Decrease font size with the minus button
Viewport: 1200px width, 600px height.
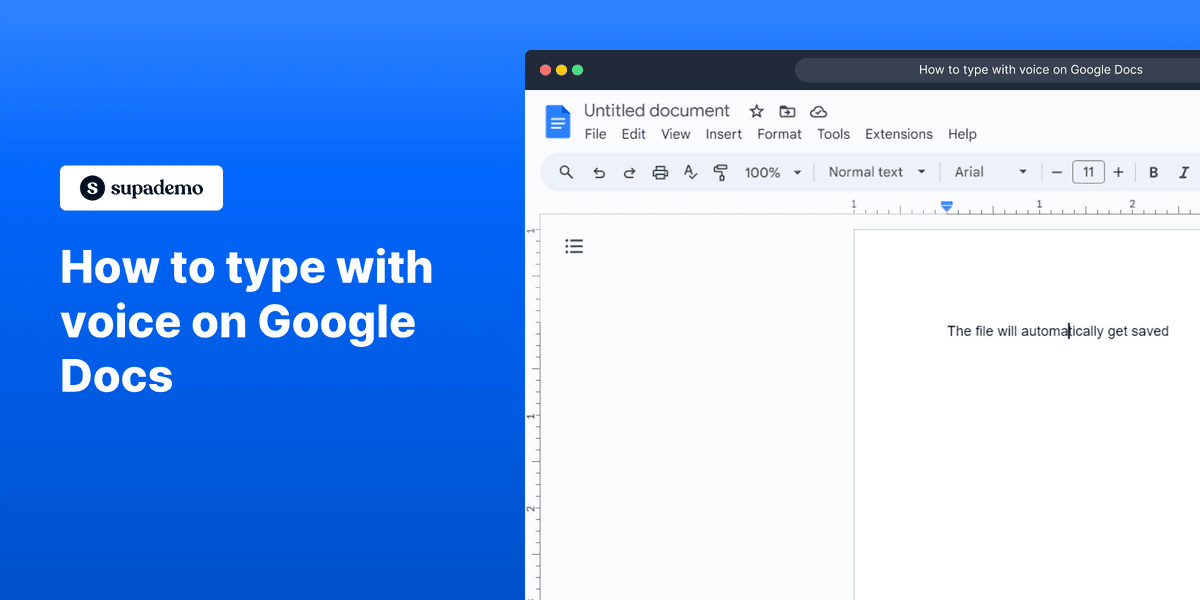coord(1057,172)
